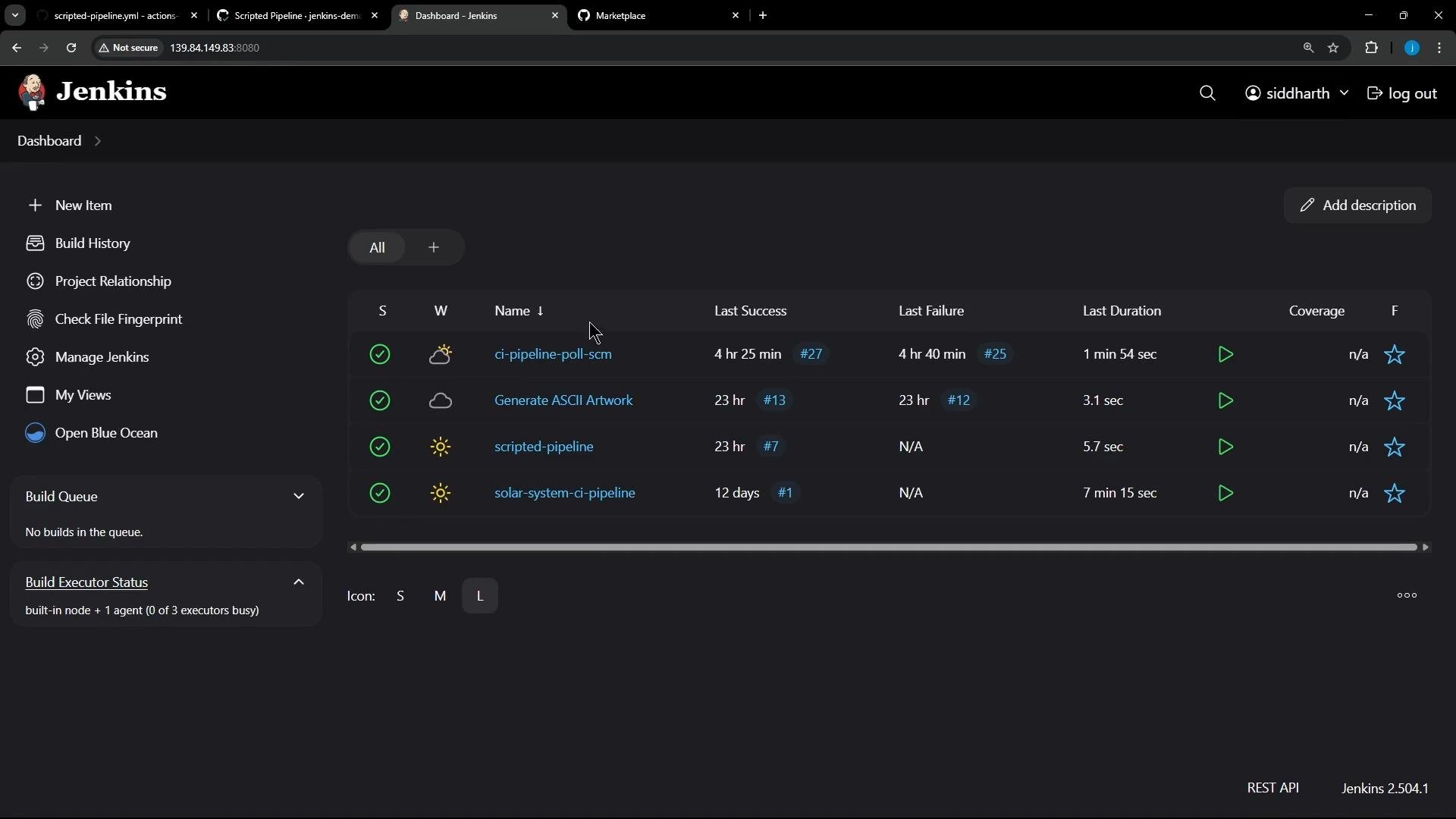
Task: Open the Generate ASCII Artwork job
Action: 563,400
